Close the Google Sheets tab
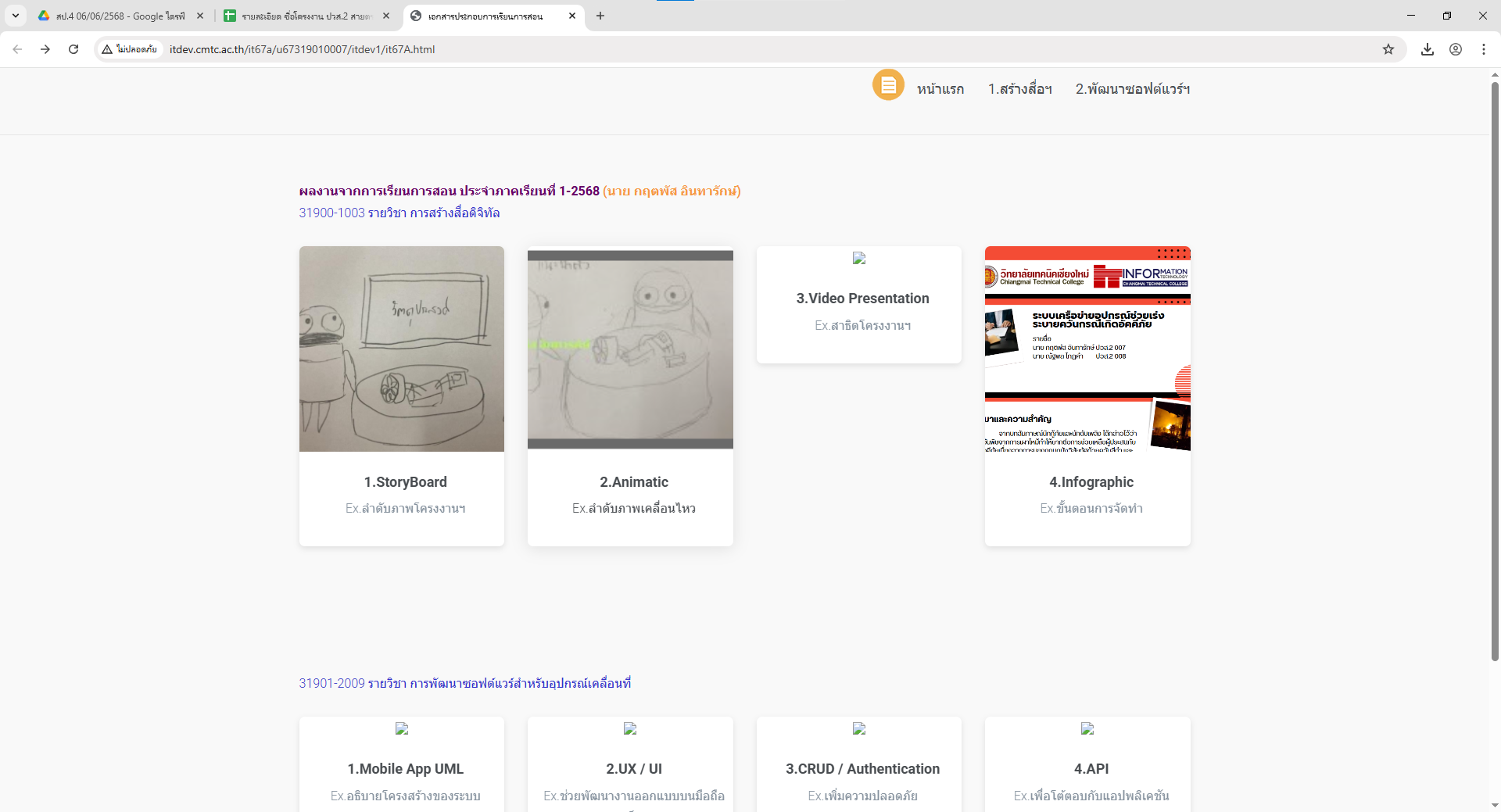The image size is (1501, 812). coord(386,16)
